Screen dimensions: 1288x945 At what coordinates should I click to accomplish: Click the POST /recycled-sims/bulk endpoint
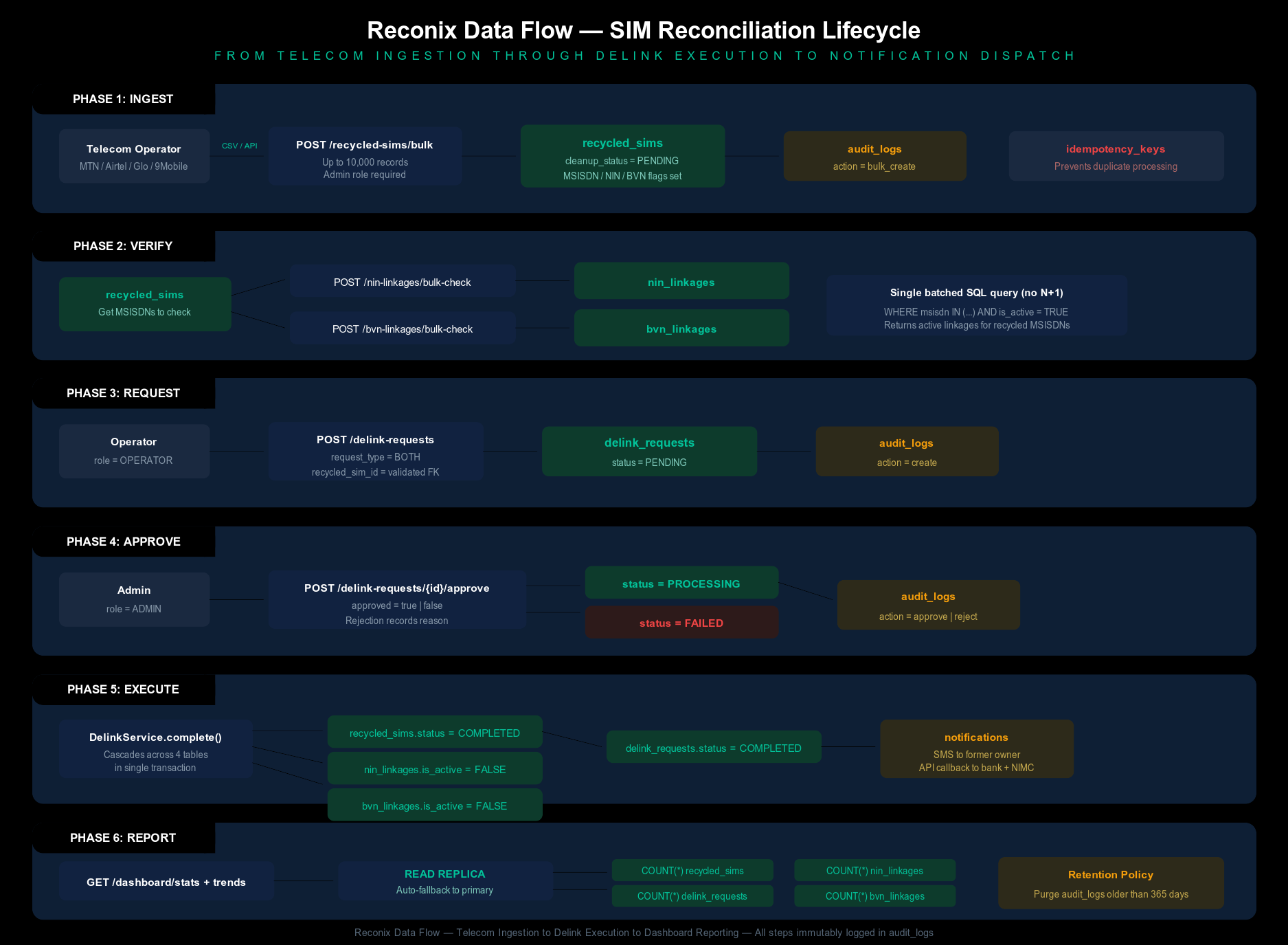pos(365,156)
